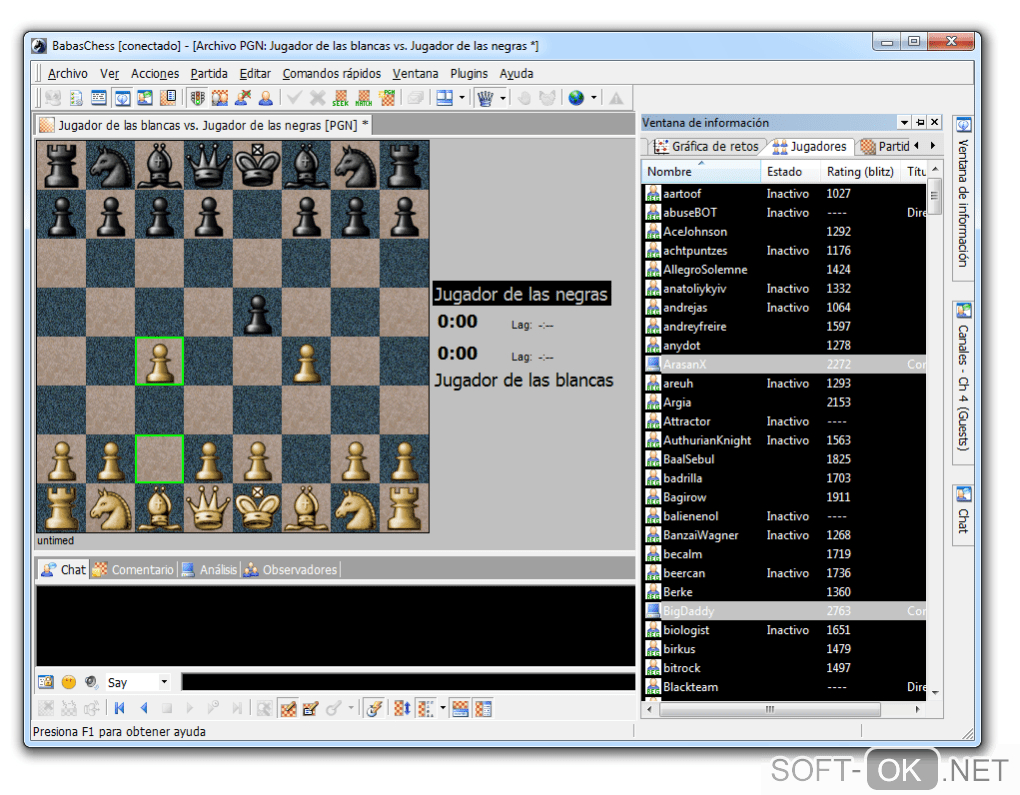Viewport: 1020px width, 795px height.
Task: Open the preferences document icon in toolbar
Action: 76,98
